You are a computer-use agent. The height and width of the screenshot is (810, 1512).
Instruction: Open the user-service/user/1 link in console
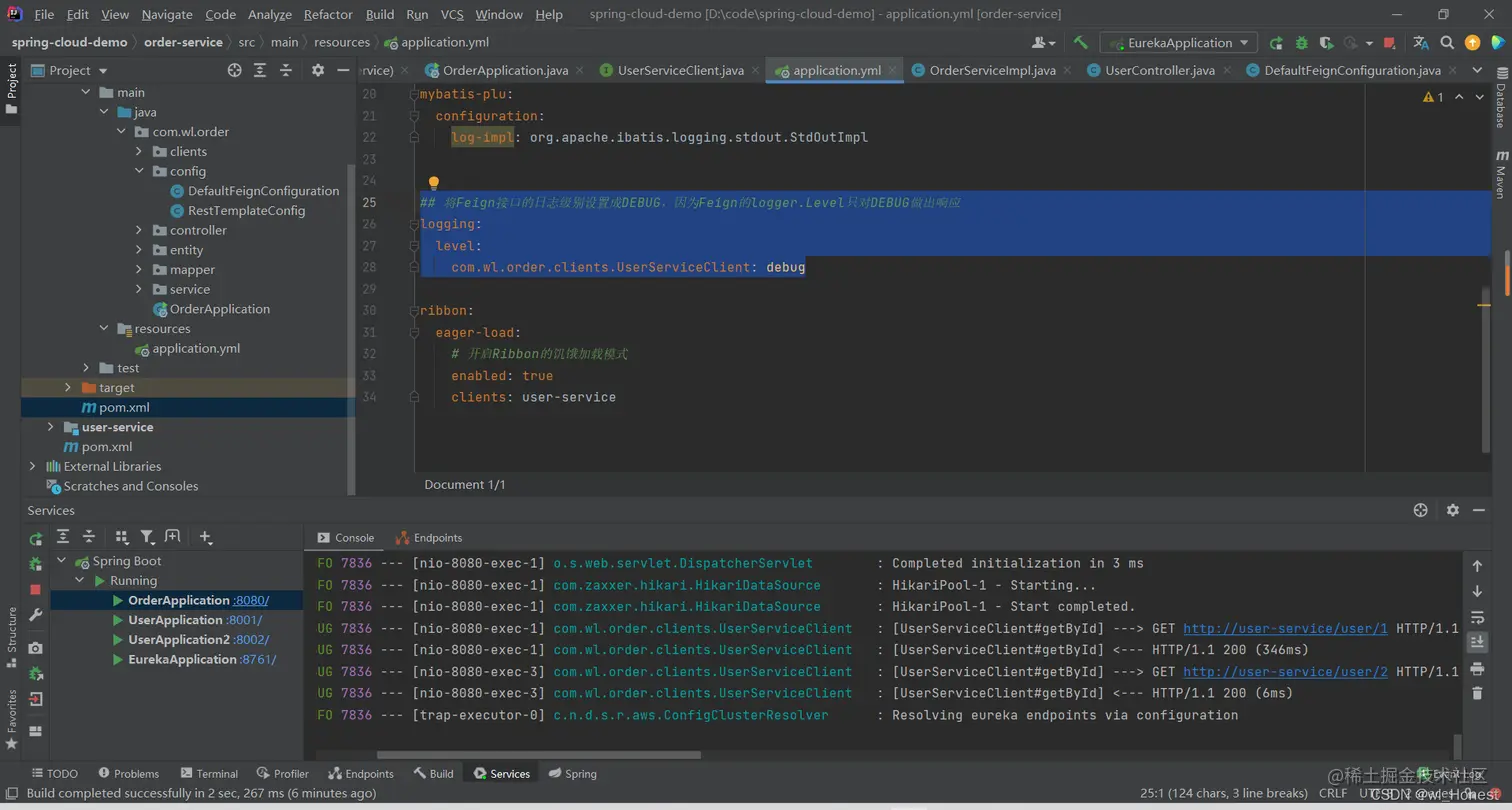click(1285, 629)
